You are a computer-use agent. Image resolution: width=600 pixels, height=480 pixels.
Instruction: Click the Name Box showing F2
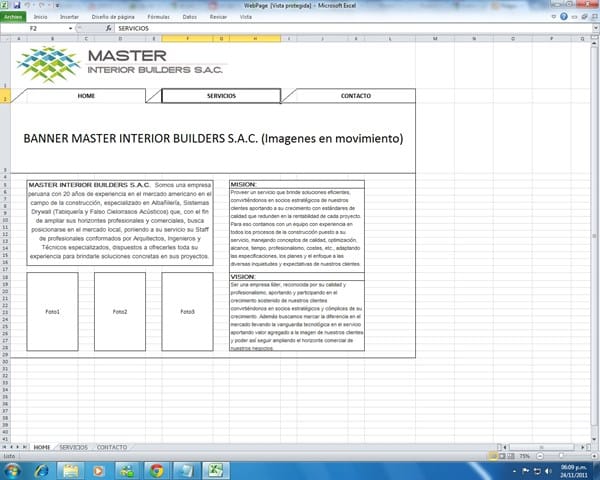click(34, 28)
